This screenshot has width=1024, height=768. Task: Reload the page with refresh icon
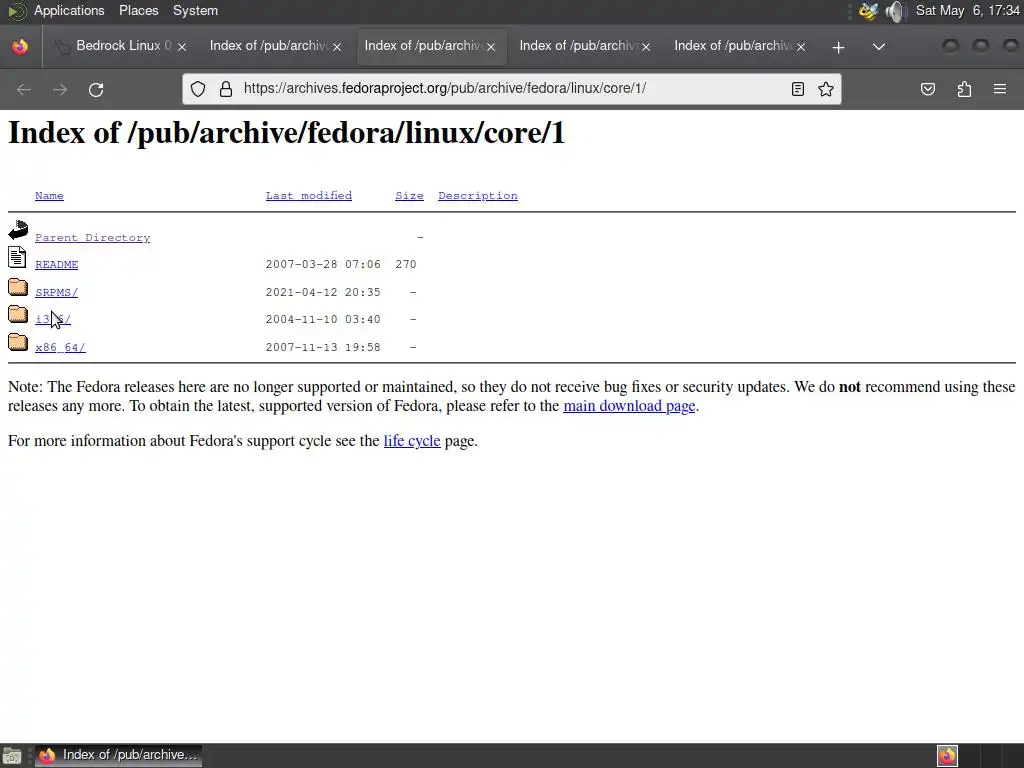[x=96, y=89]
